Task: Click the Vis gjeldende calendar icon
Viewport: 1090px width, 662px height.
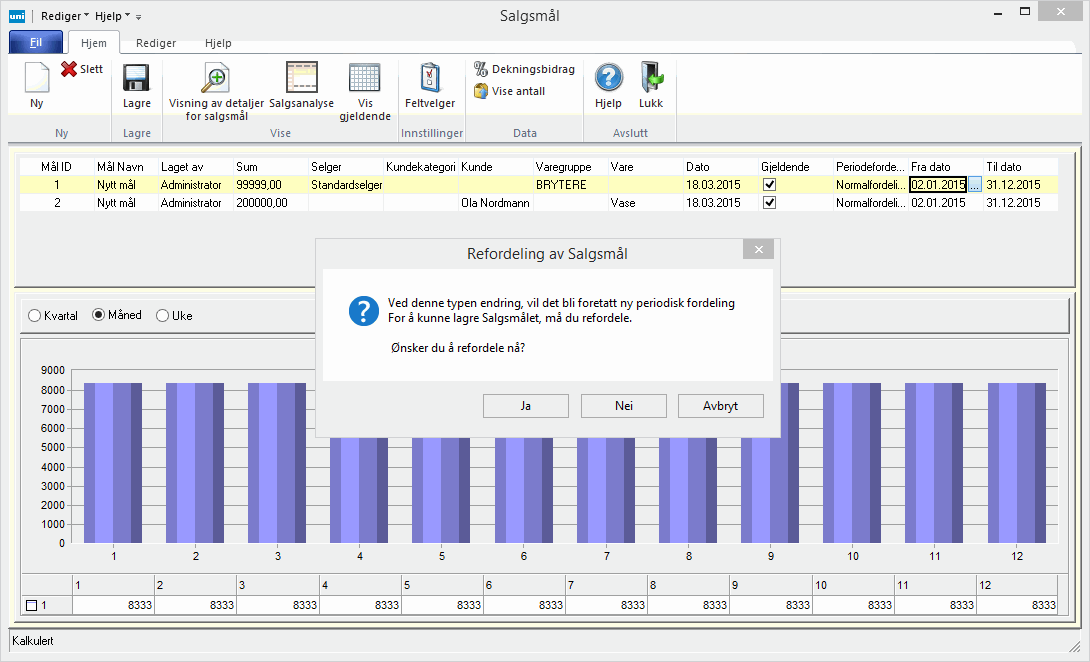Action: pyautogui.click(x=364, y=79)
